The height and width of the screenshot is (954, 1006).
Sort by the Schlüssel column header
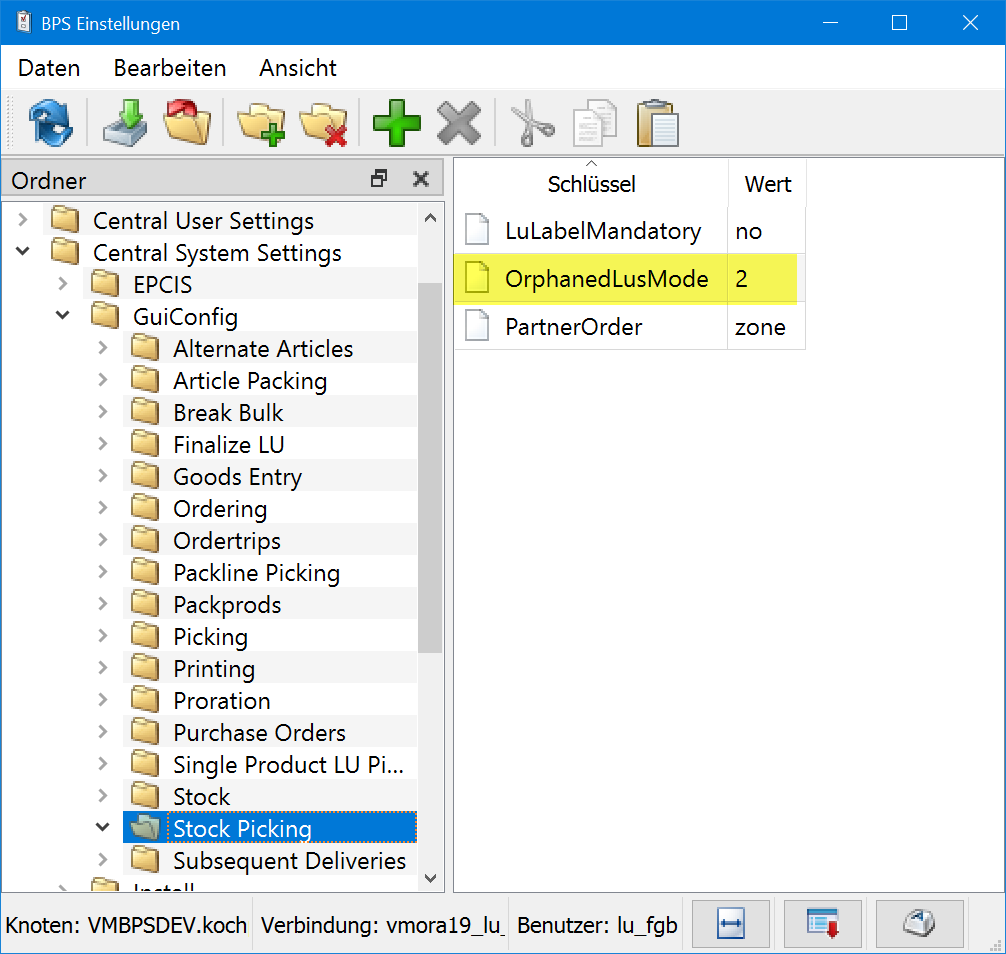591,184
